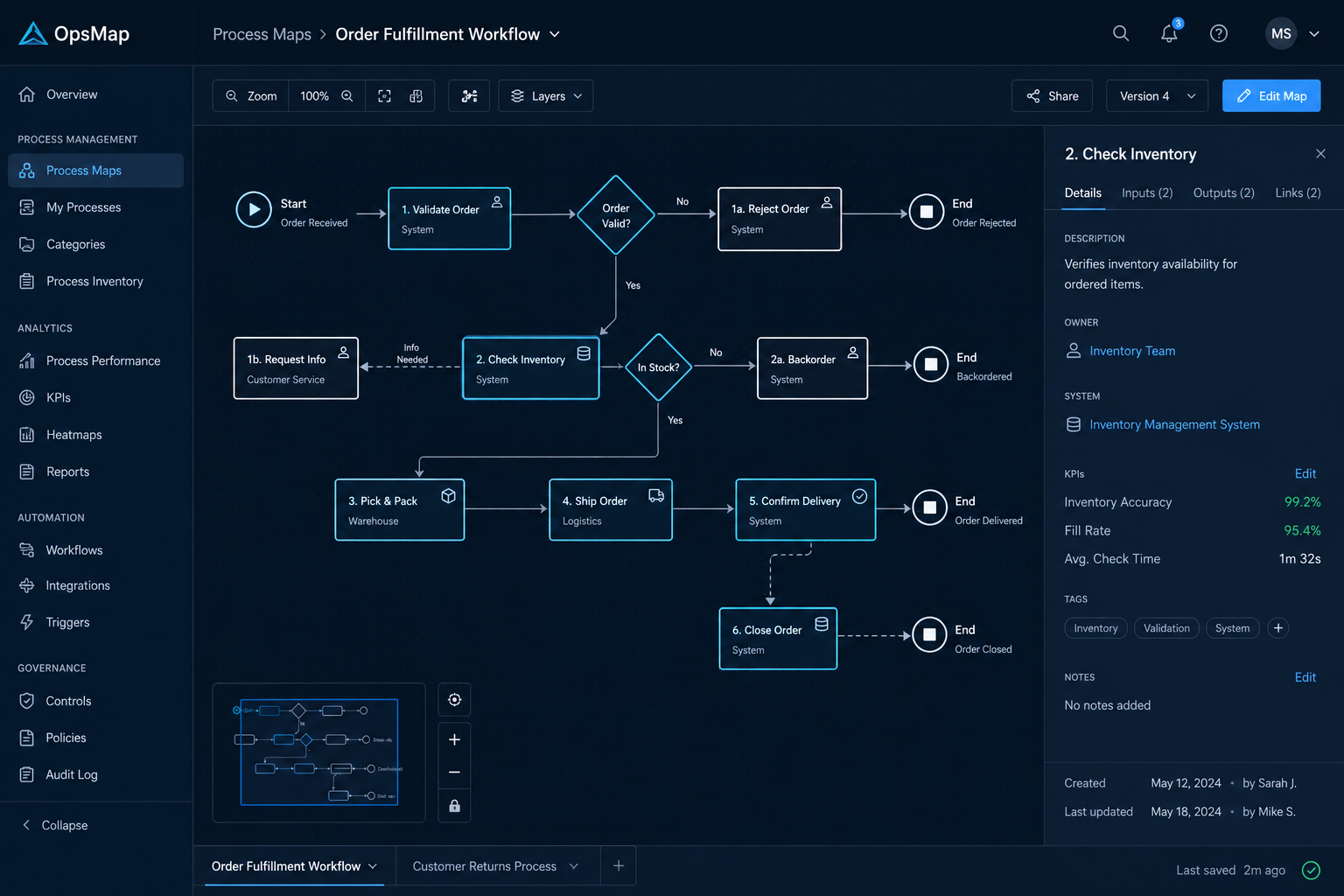This screenshot has height=896, width=1344.
Task: Click the Process Maps breadcrumb
Action: tap(262, 34)
